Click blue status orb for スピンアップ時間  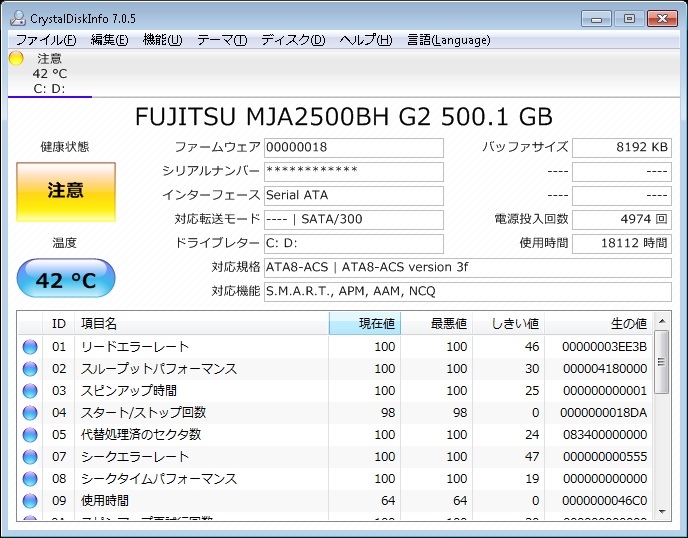pyautogui.click(x=30, y=391)
